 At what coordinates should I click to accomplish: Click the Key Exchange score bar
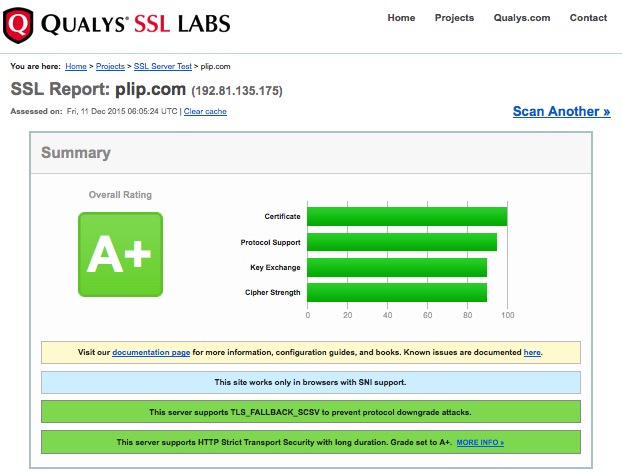click(x=397, y=267)
